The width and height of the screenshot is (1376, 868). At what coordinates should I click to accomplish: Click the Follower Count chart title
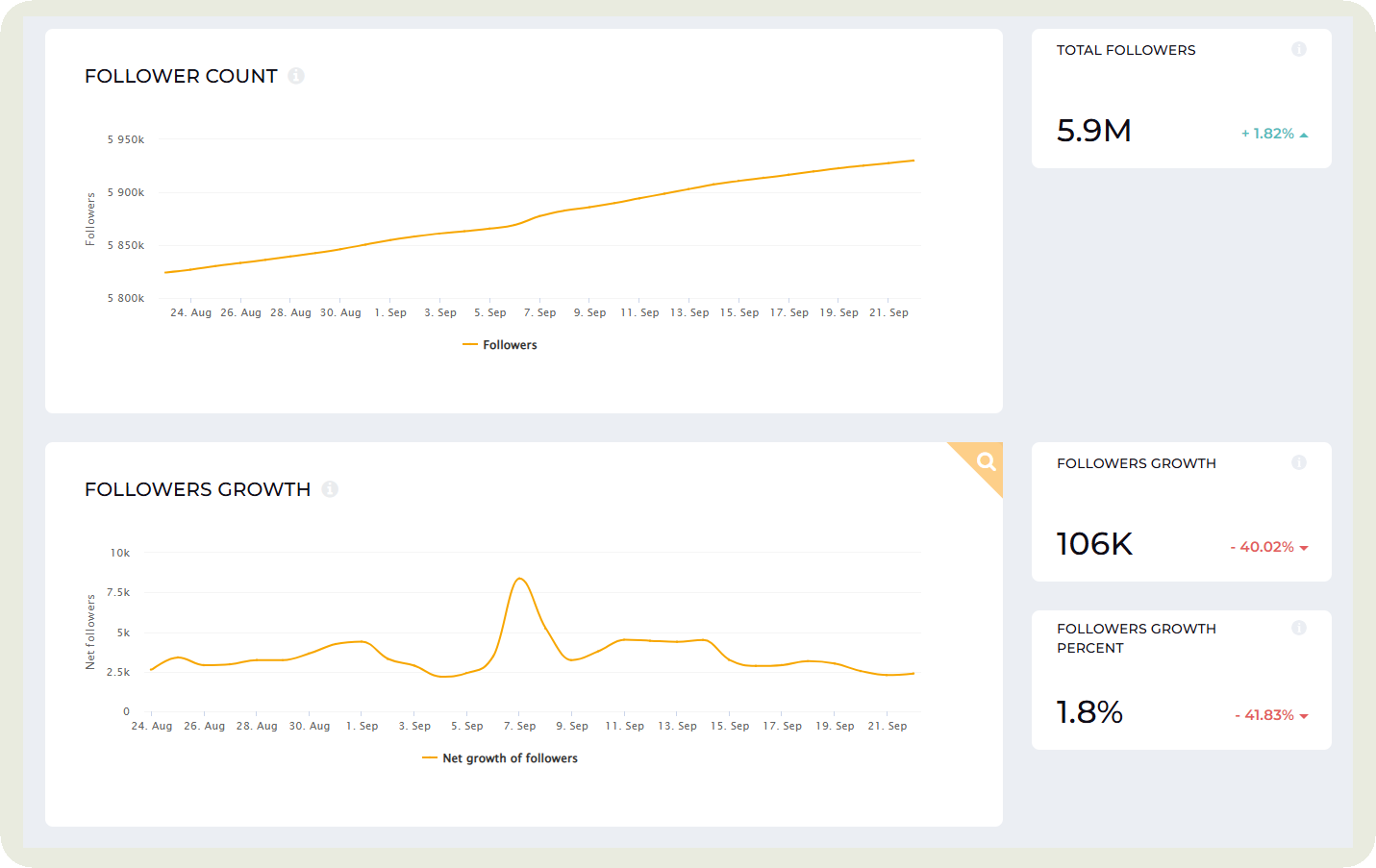181,76
